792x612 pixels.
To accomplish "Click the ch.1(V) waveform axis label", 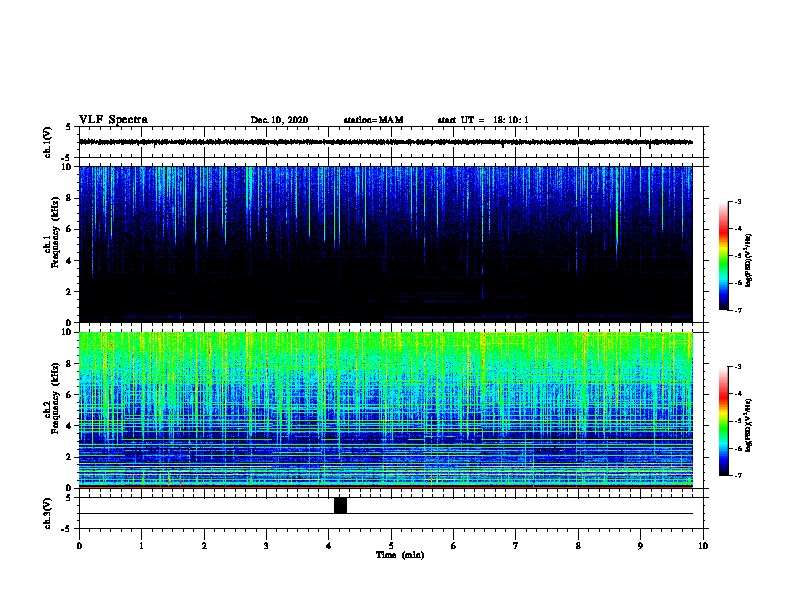I will point(47,142).
